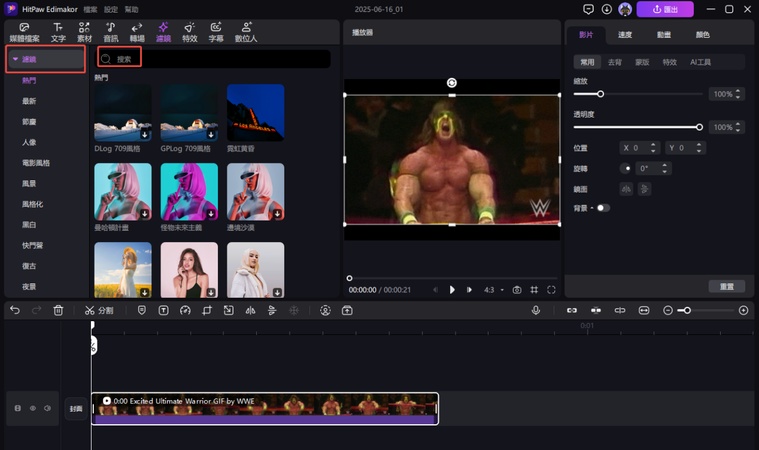Choose the DLog 709 filter thumbnail

click(123, 113)
